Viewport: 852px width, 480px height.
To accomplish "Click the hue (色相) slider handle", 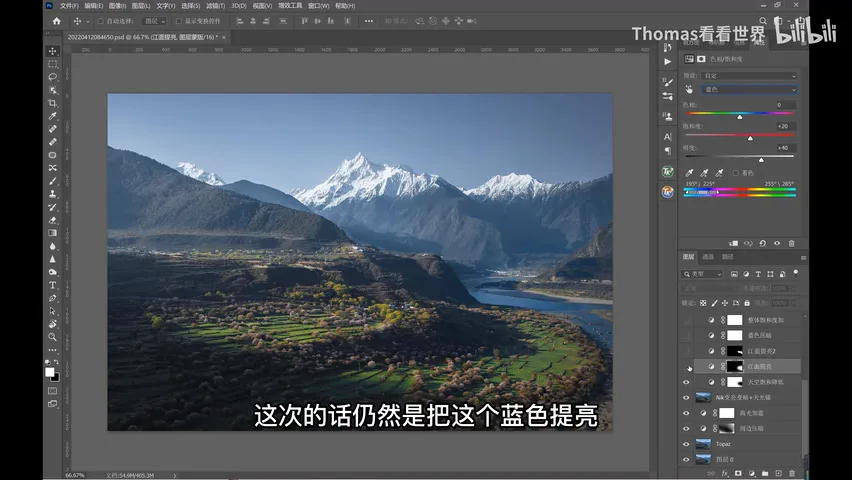I will click(740, 117).
